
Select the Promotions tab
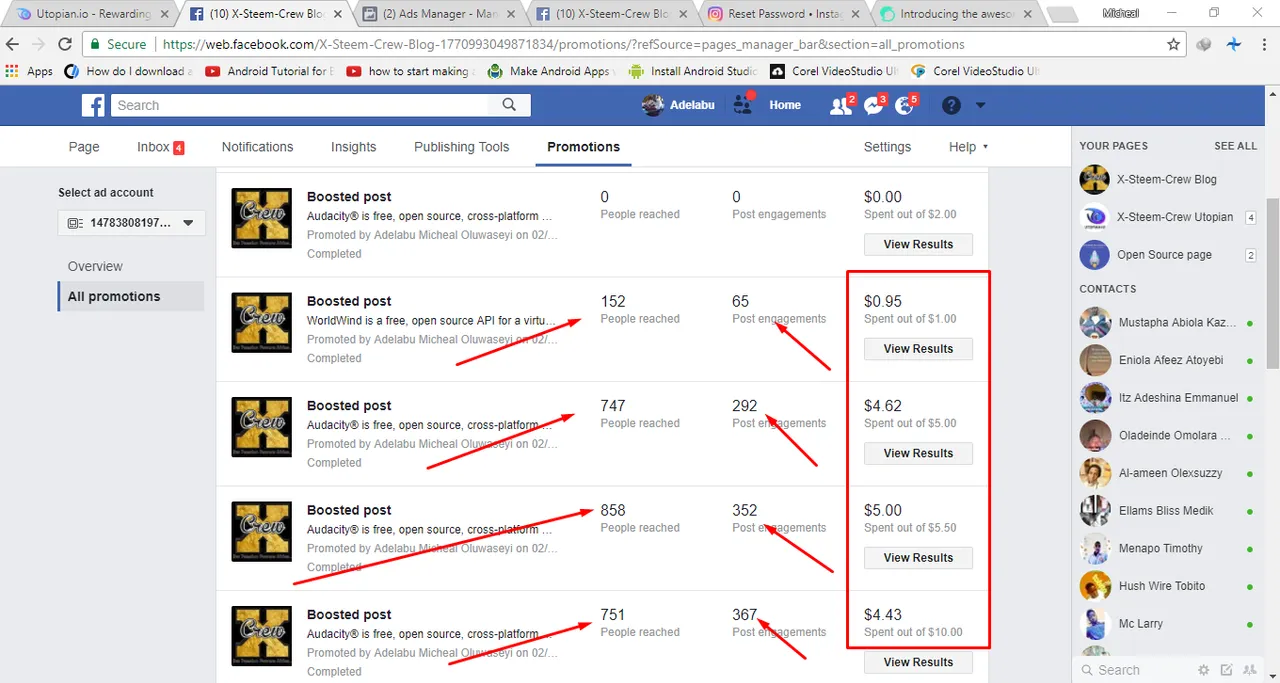tap(584, 147)
